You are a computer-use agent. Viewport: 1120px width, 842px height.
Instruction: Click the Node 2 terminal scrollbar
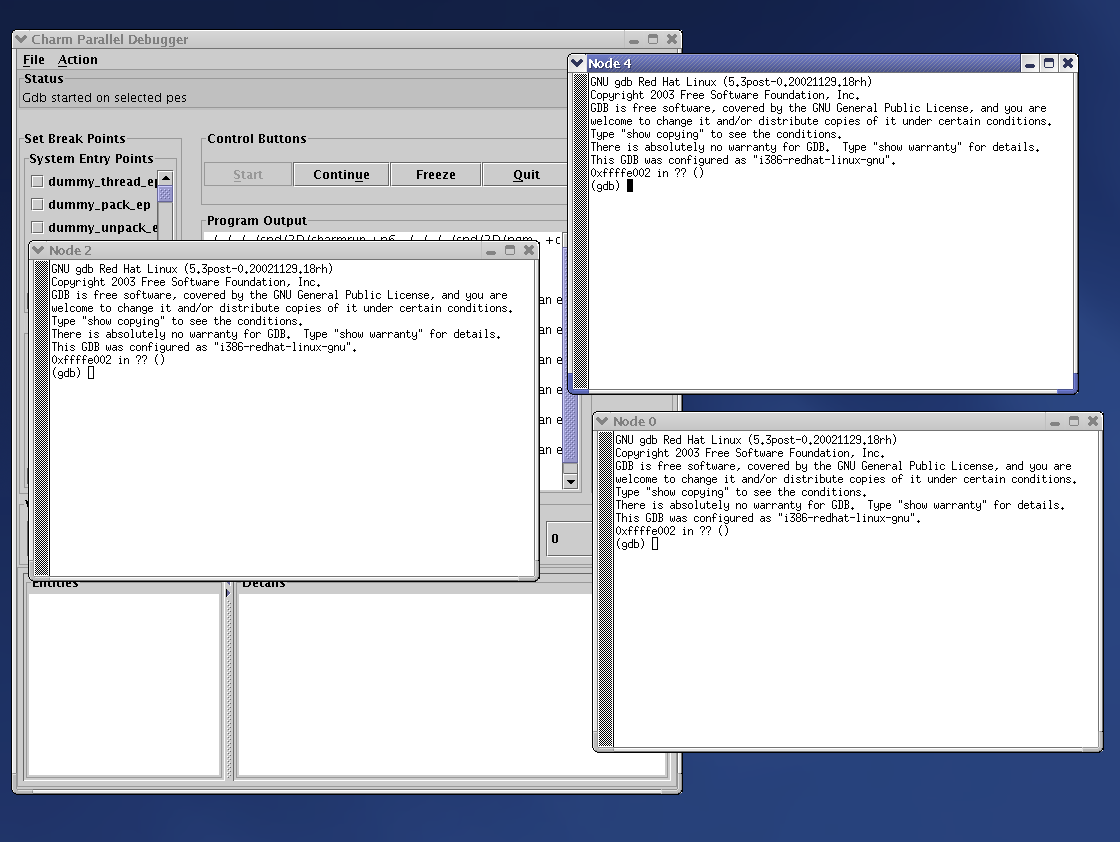[x=41, y=419]
